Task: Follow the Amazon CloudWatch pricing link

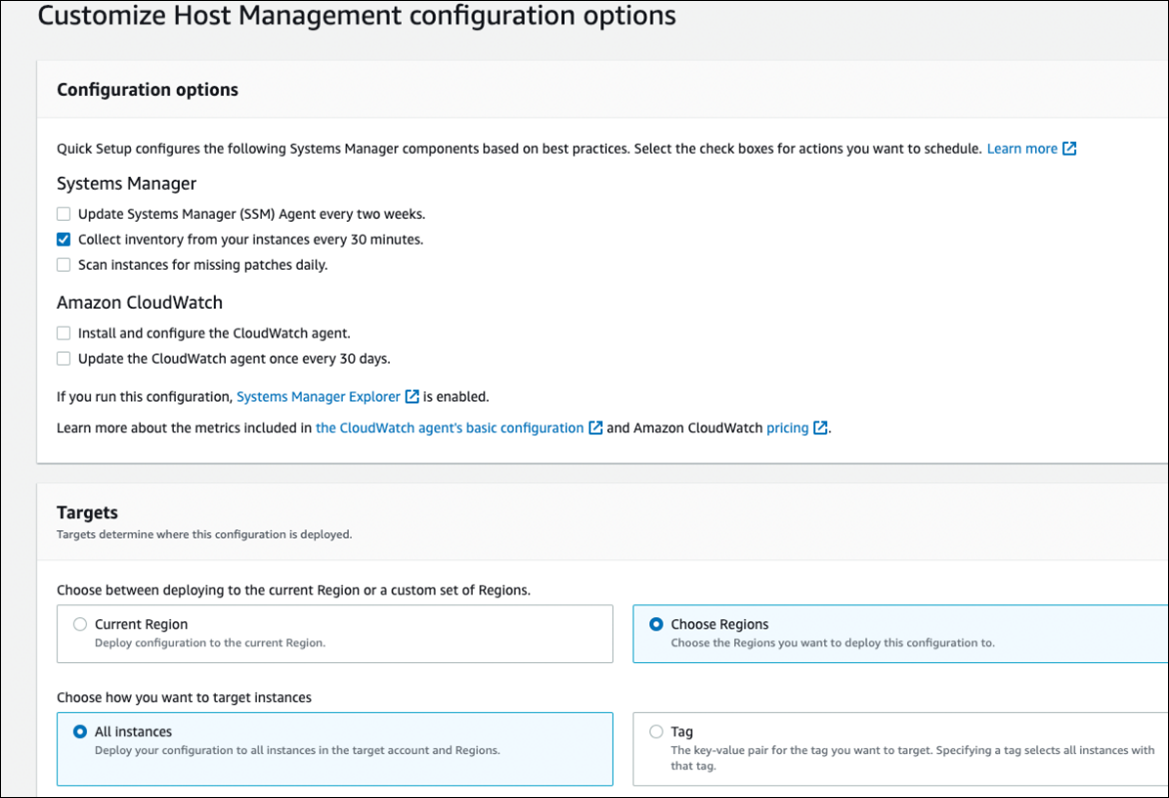Action: [x=787, y=428]
